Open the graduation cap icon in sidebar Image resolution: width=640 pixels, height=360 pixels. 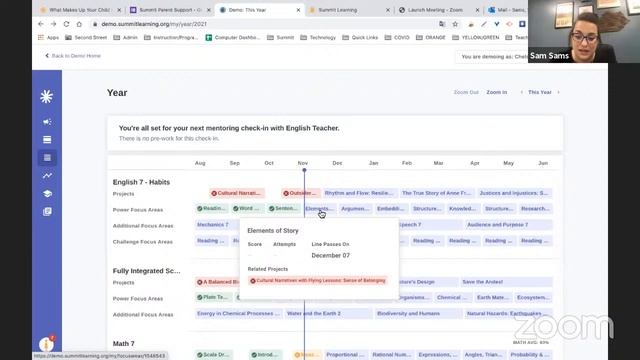[47, 193]
